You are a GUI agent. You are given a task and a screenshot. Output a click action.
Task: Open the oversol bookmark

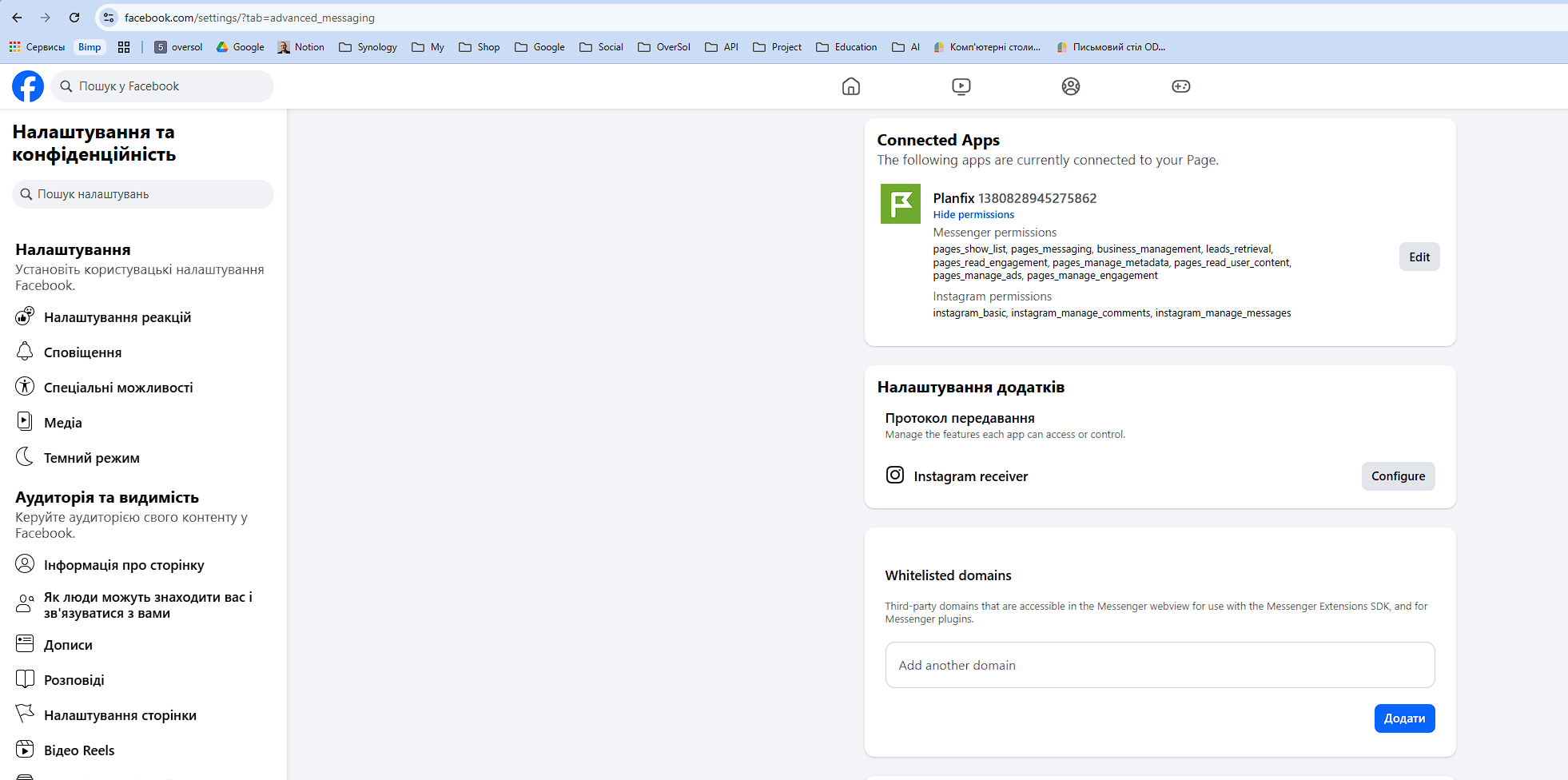point(178,47)
